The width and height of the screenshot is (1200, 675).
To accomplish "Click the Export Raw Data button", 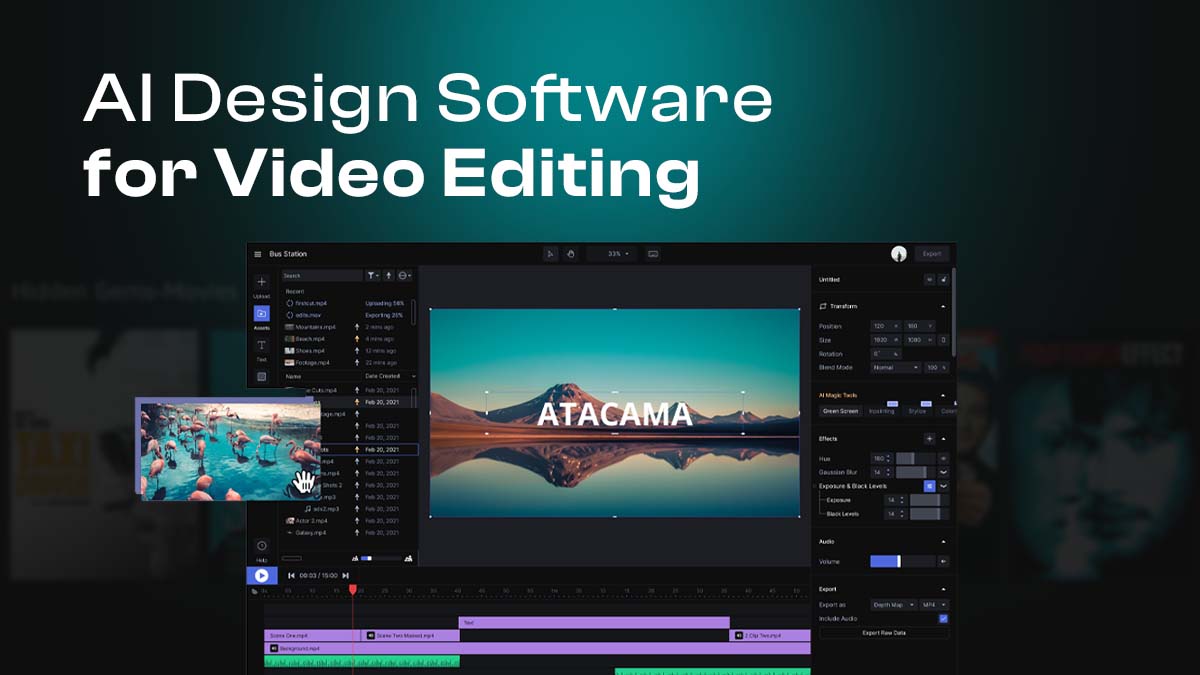I will click(x=884, y=632).
